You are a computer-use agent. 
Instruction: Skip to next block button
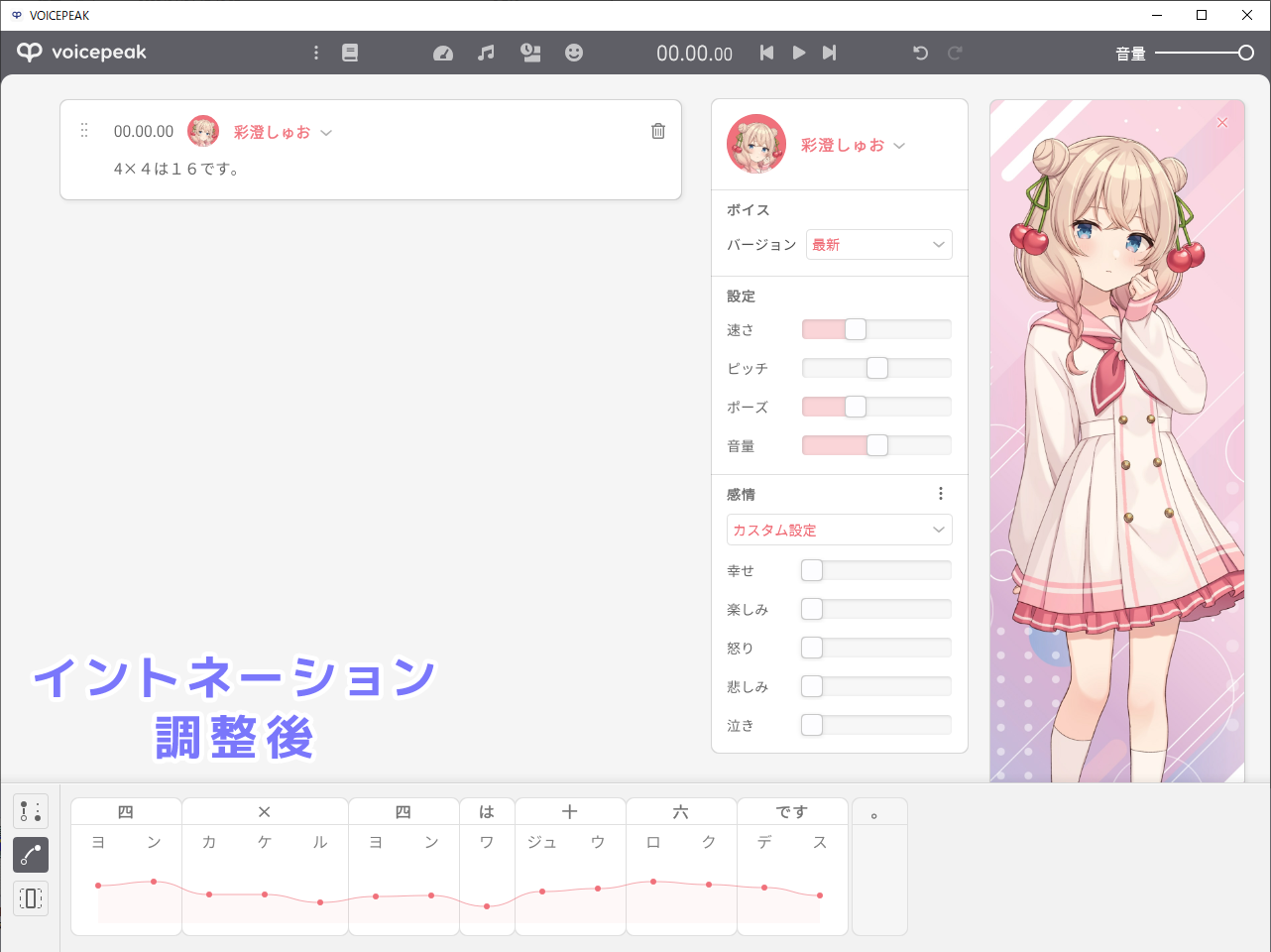pyautogui.click(x=830, y=53)
